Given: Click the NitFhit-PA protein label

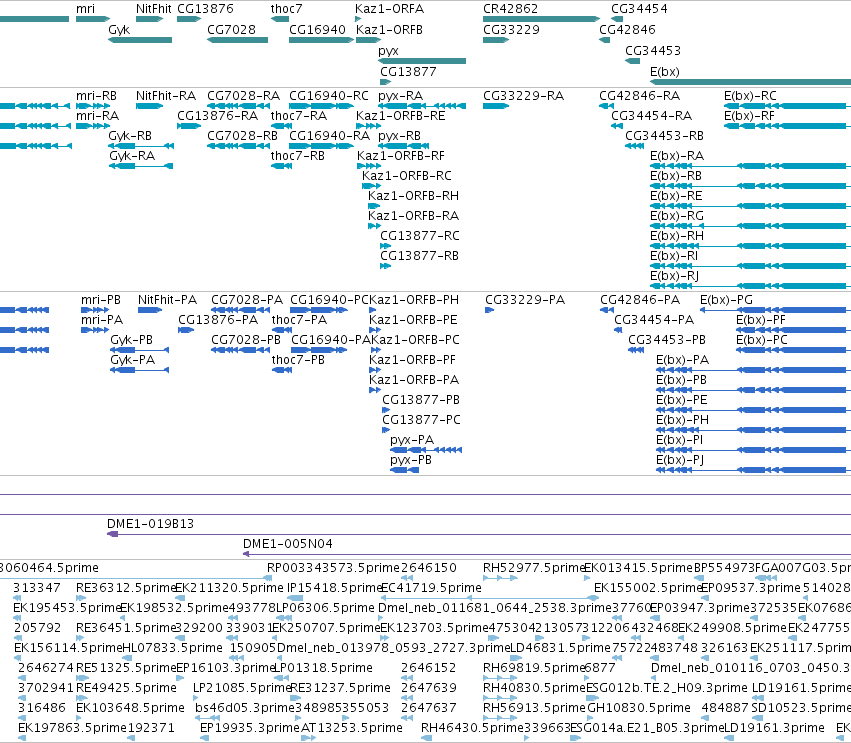Looking at the screenshot, I should pos(167,300).
